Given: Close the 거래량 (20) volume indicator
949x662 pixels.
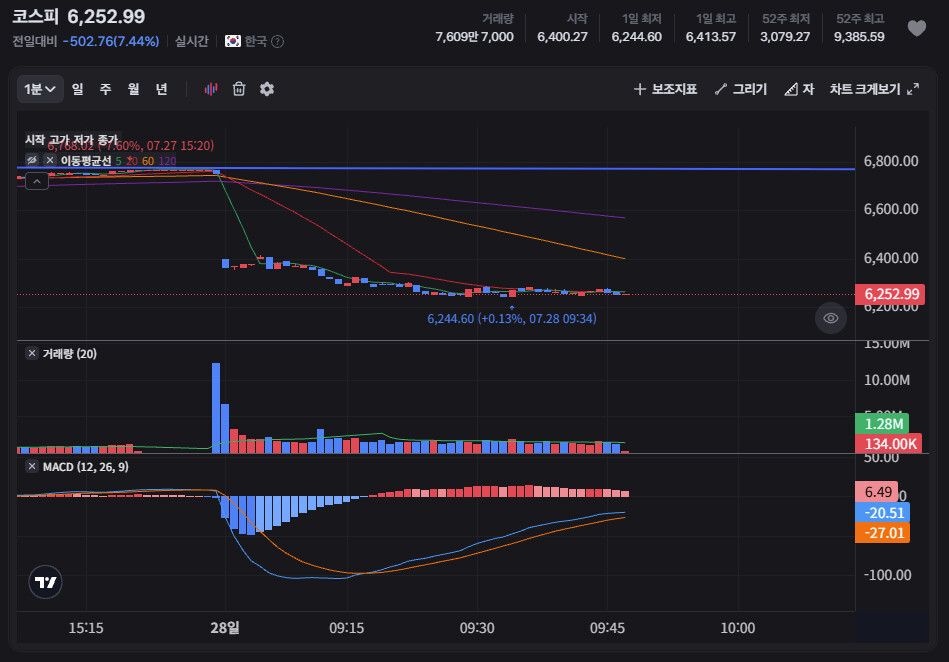Looking at the screenshot, I should point(32,353).
